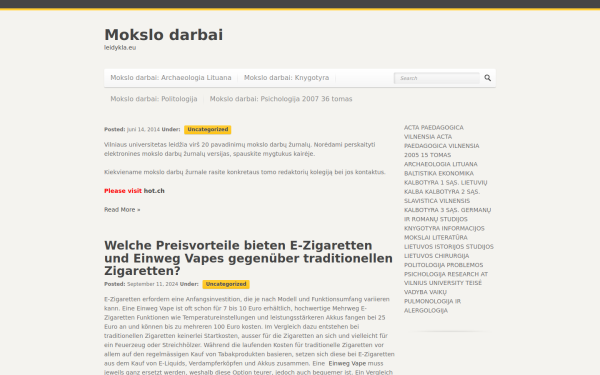
Task: Click paragraph starting 'Vilniaus universitetas leidžia'
Action: (x=240, y=149)
